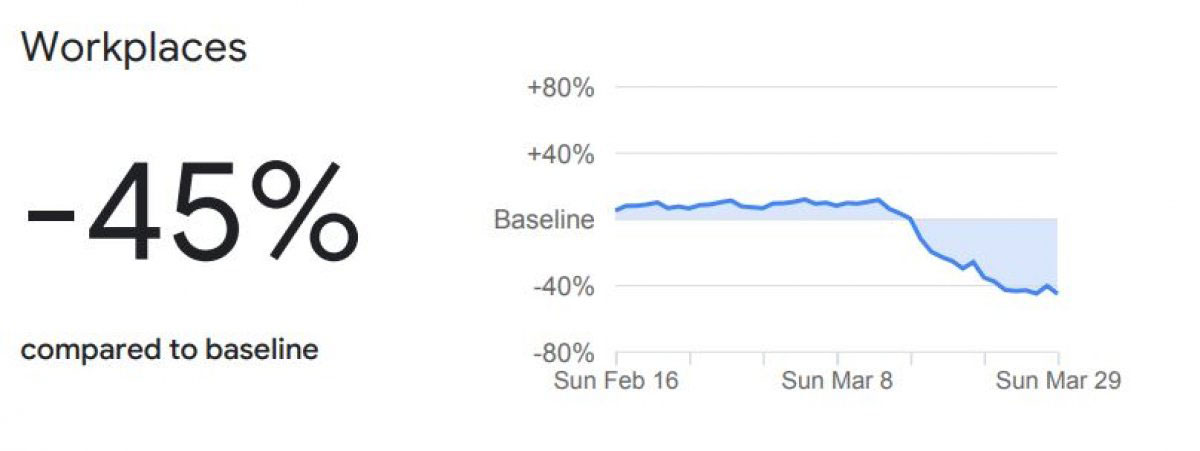Click the x-axis tick above Sun Mar 8
The width and height of the screenshot is (1200, 451).
pos(837,358)
